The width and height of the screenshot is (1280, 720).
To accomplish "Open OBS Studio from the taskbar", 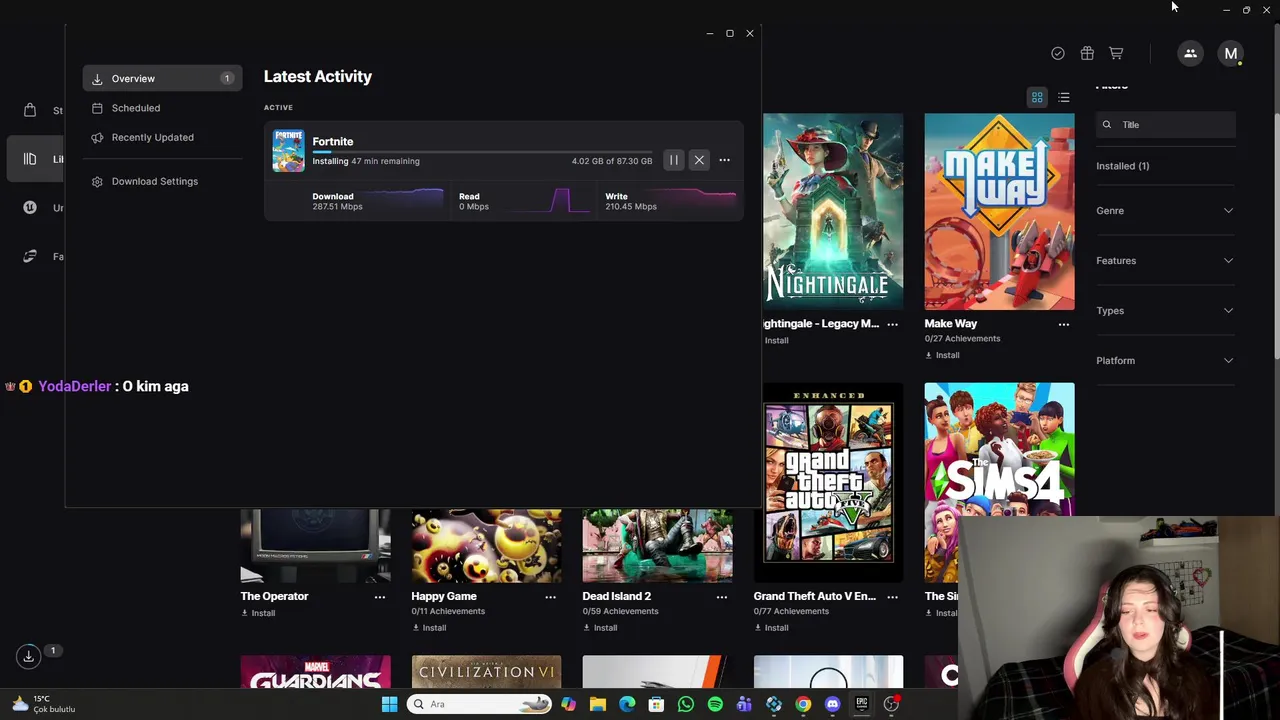I will click(891, 704).
